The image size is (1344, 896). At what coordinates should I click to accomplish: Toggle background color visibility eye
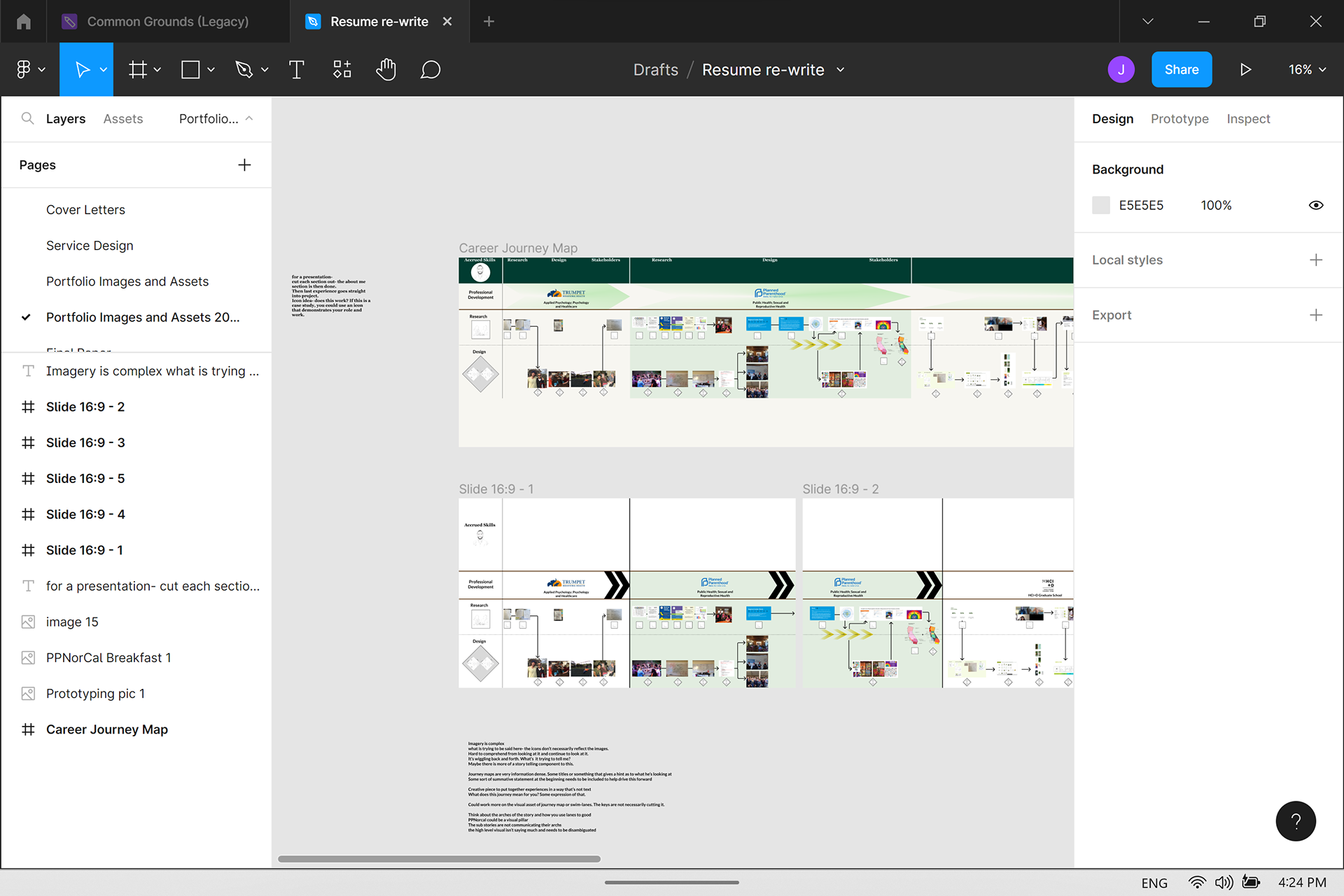1315,205
